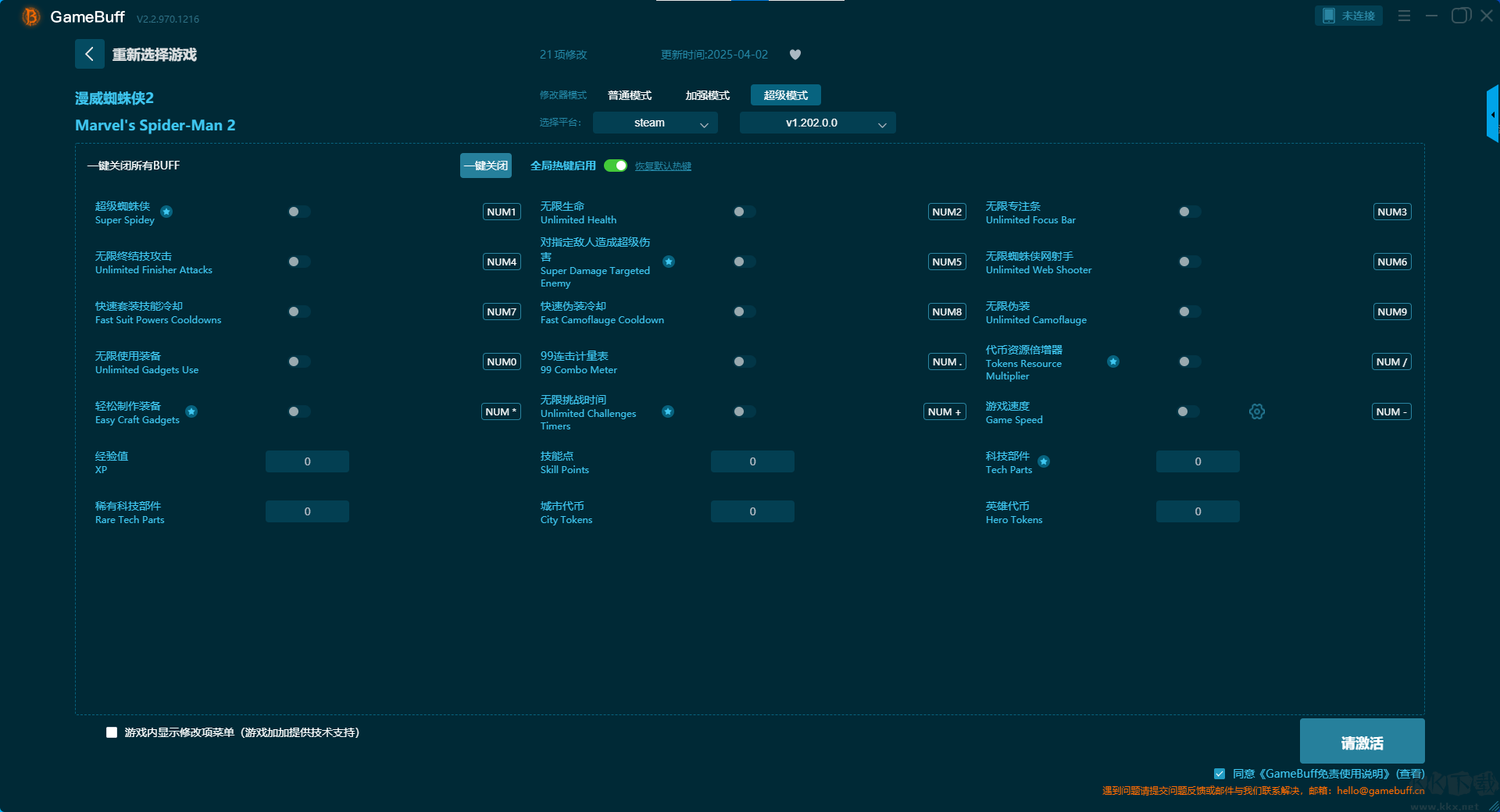Click the heart favorite icon
The width and height of the screenshot is (1500, 812).
coord(795,55)
